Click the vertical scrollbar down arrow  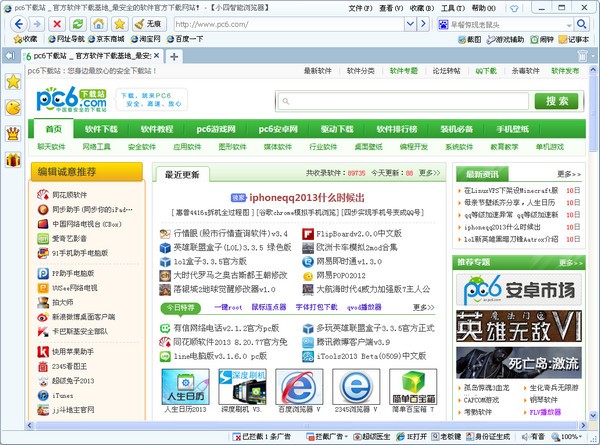pos(593,416)
